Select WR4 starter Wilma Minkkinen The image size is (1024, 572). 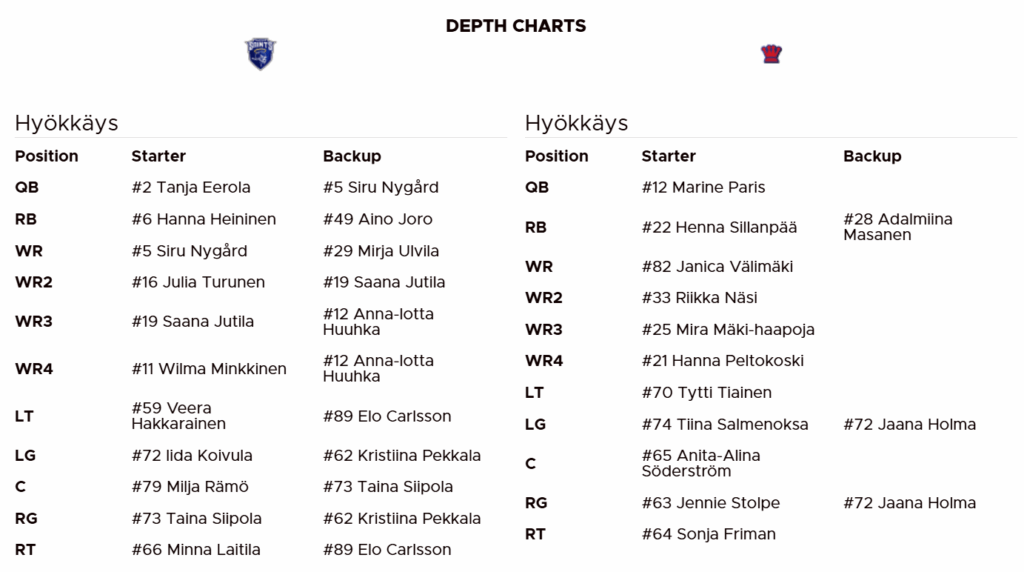coord(208,368)
